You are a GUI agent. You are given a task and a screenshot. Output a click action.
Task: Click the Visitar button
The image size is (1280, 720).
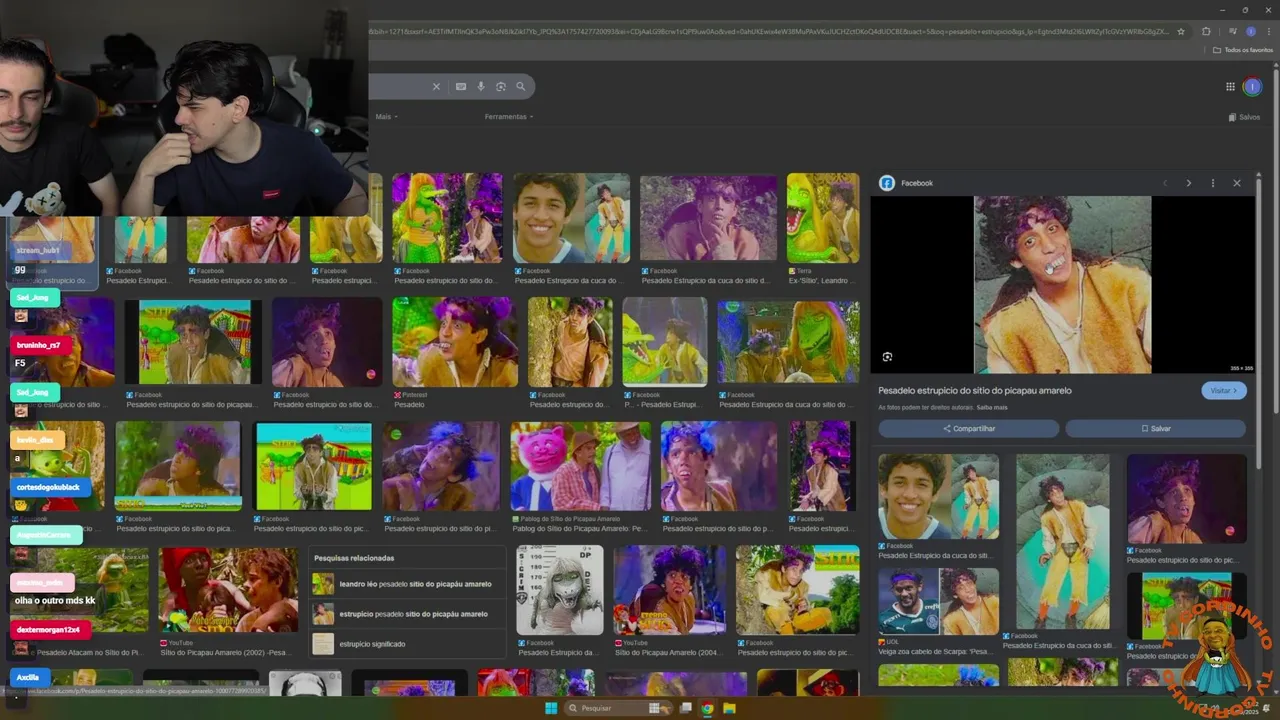click(x=1224, y=391)
